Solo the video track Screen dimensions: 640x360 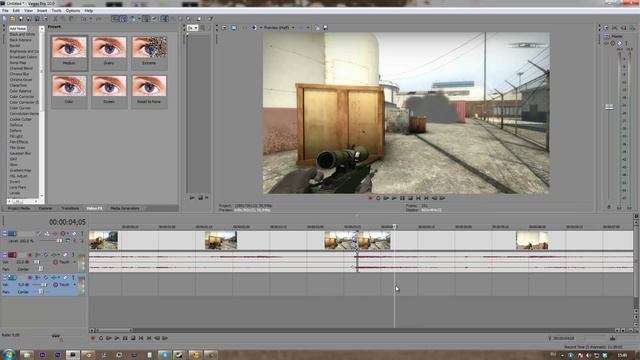point(82,234)
